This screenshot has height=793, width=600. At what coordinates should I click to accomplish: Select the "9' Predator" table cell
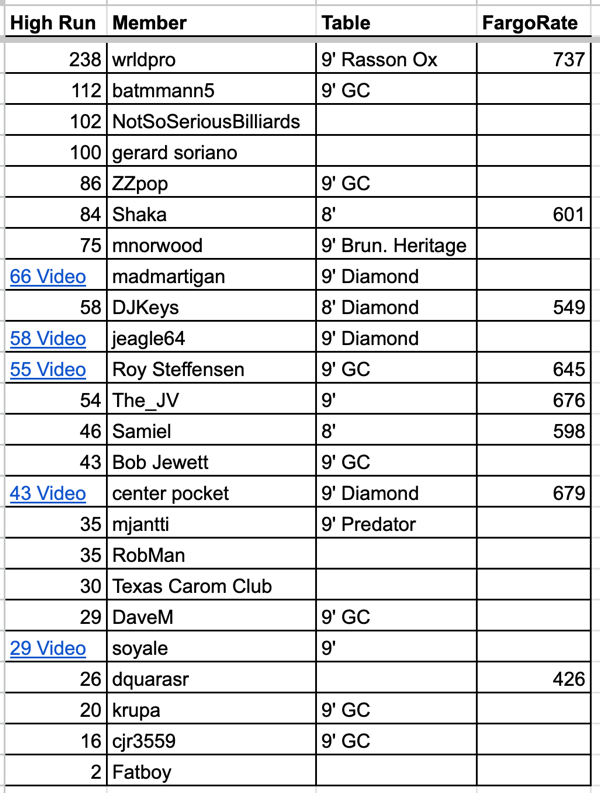(x=369, y=525)
